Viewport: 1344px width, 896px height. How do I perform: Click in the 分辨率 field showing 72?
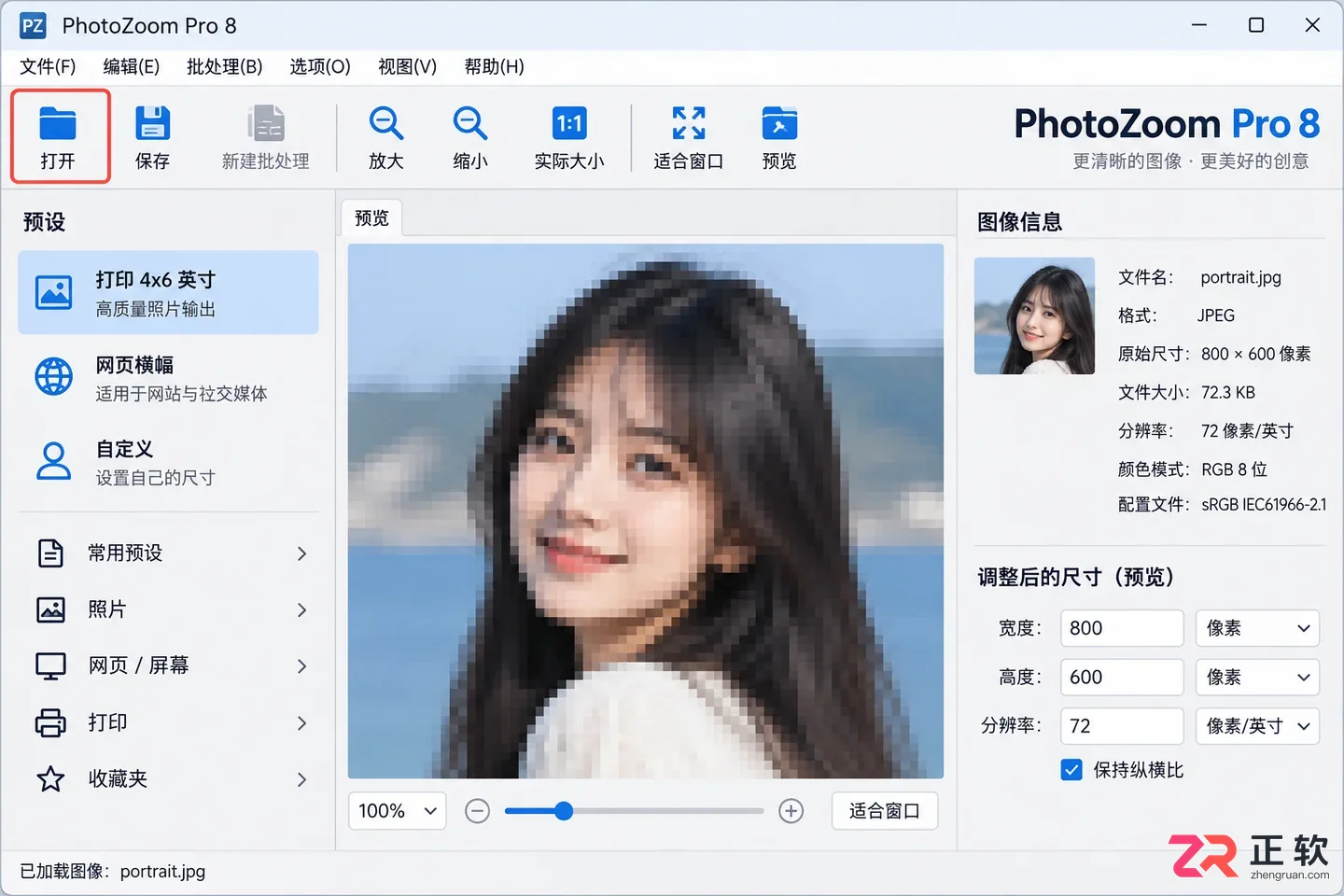click(1122, 726)
